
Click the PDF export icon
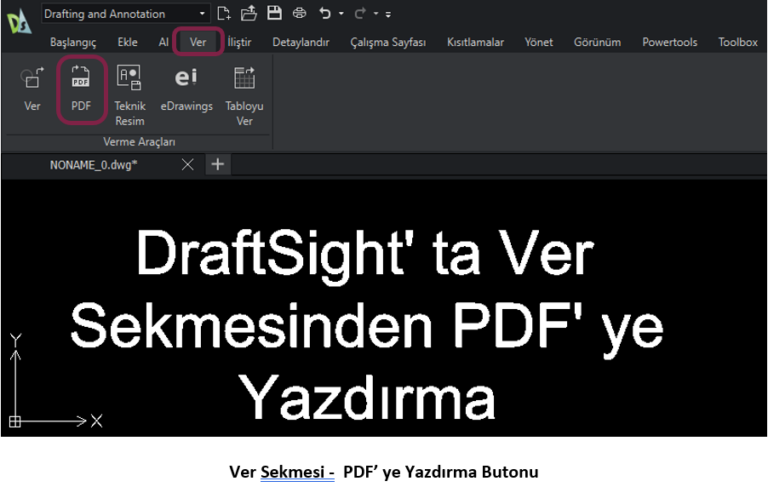pos(81,80)
